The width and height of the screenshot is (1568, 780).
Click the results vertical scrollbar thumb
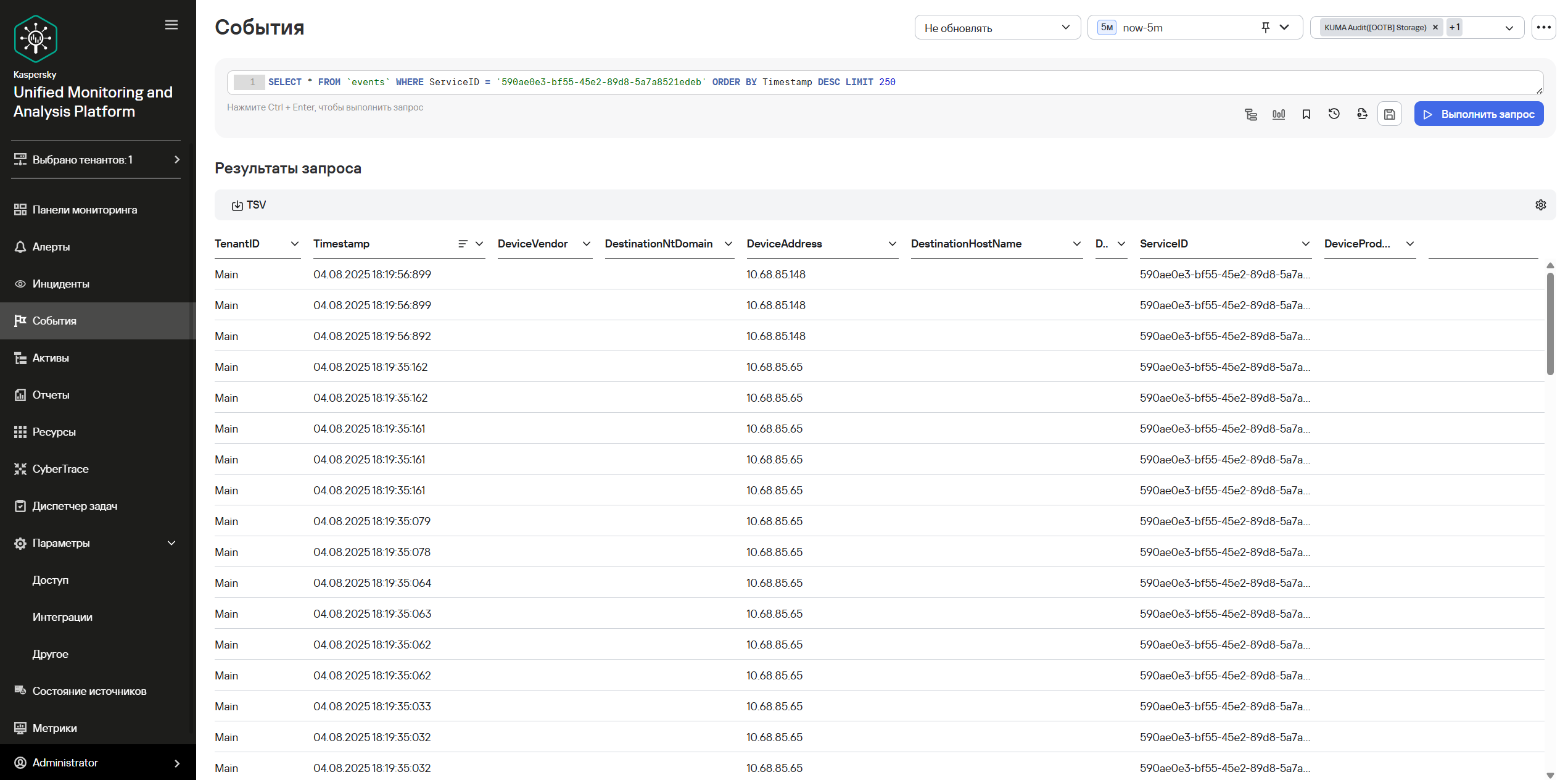coord(1550,323)
